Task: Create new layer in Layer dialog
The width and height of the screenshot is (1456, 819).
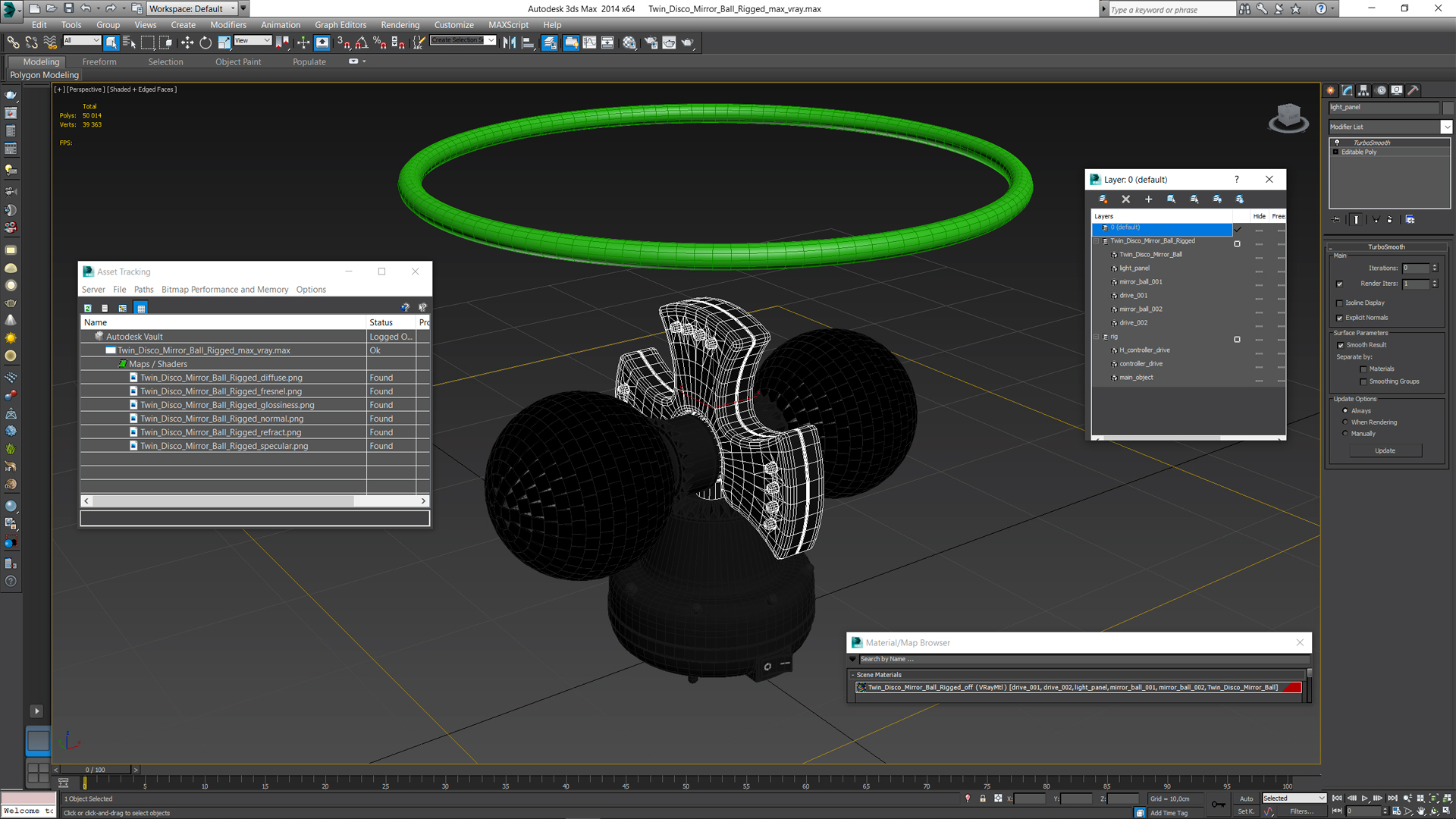Action: pyautogui.click(x=1103, y=199)
